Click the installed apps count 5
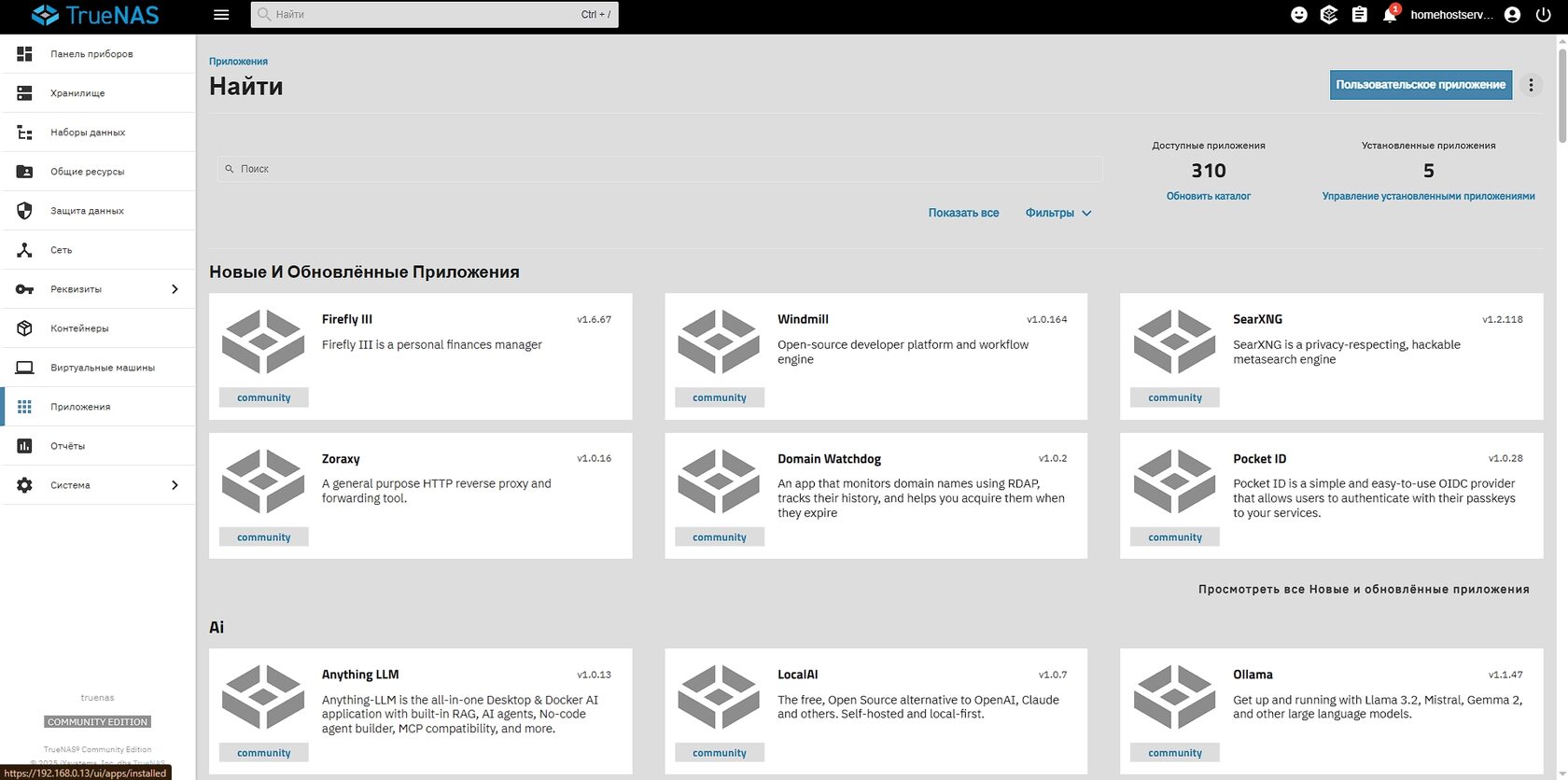 [x=1428, y=171]
